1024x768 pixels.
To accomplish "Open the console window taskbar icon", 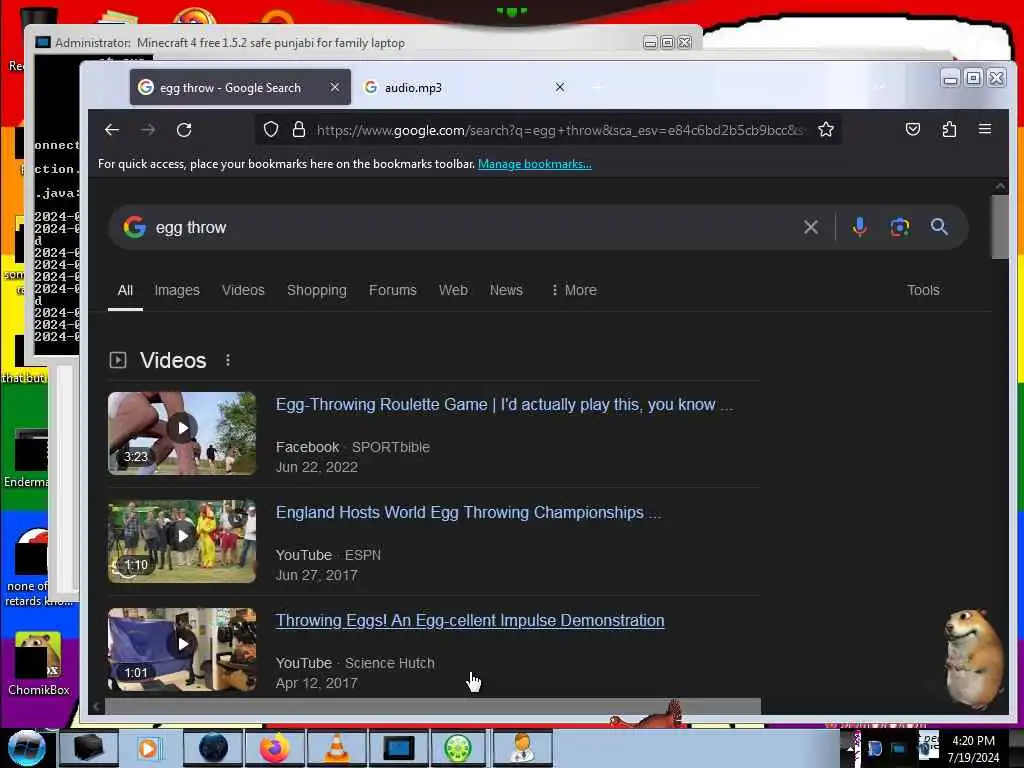I will pyautogui.click(x=398, y=748).
